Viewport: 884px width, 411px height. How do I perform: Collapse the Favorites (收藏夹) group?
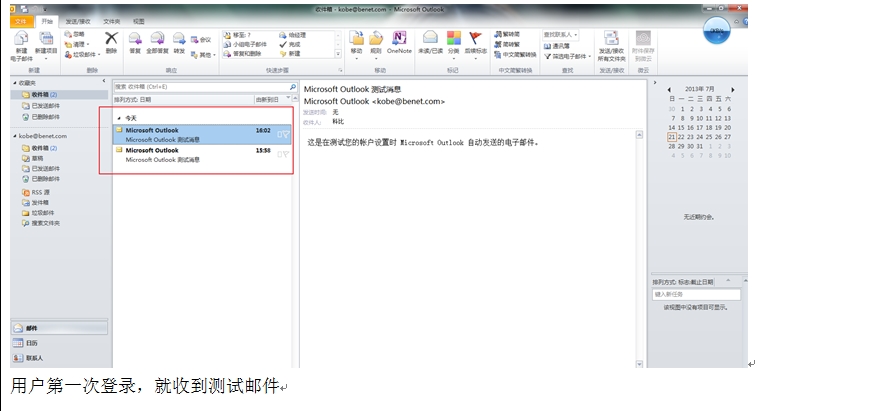(x=14, y=83)
